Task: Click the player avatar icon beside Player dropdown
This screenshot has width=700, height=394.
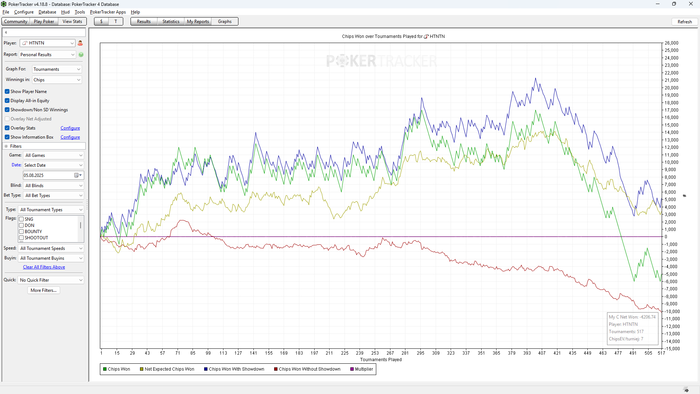Action: click(80, 43)
